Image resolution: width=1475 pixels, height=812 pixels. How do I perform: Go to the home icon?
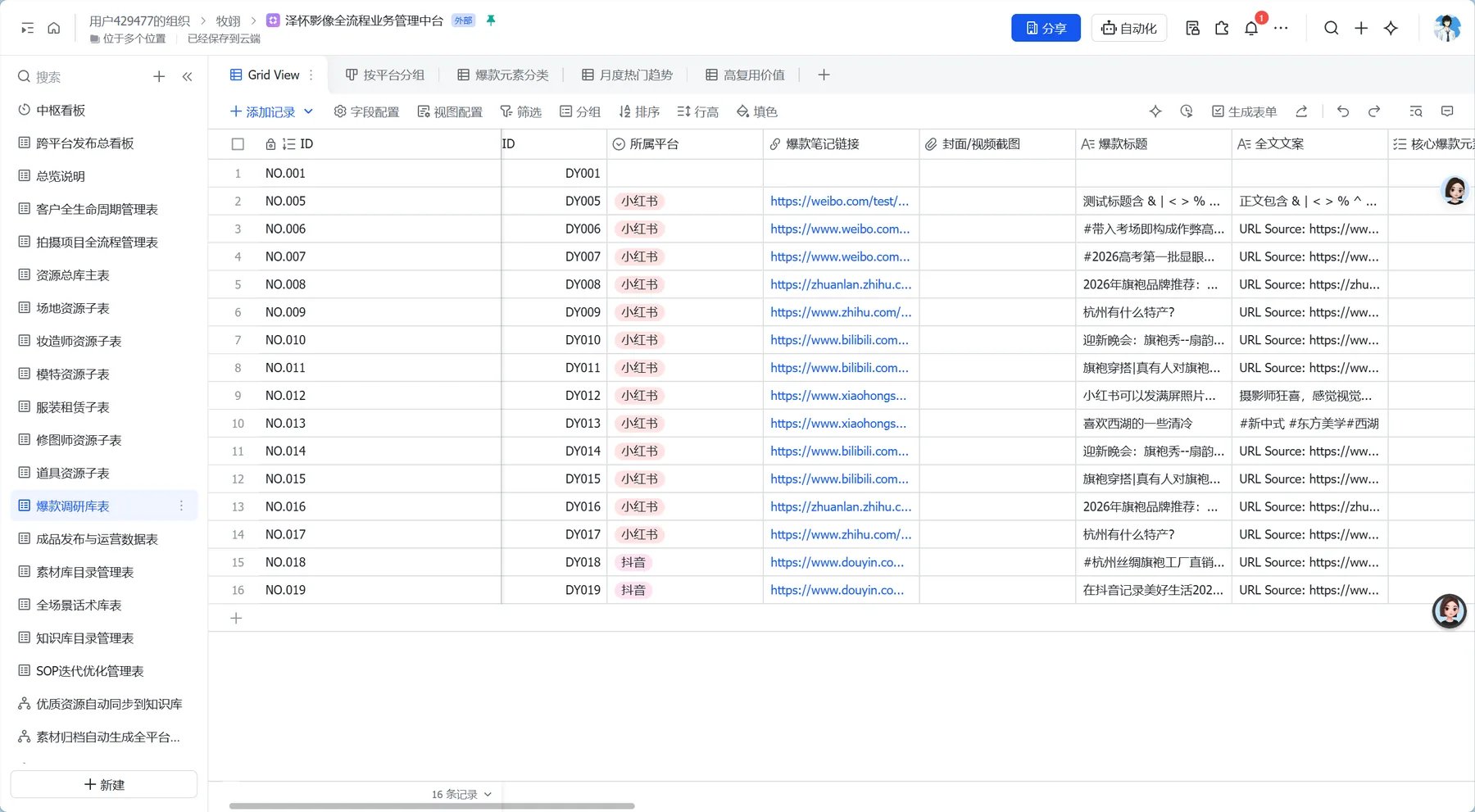point(54,28)
